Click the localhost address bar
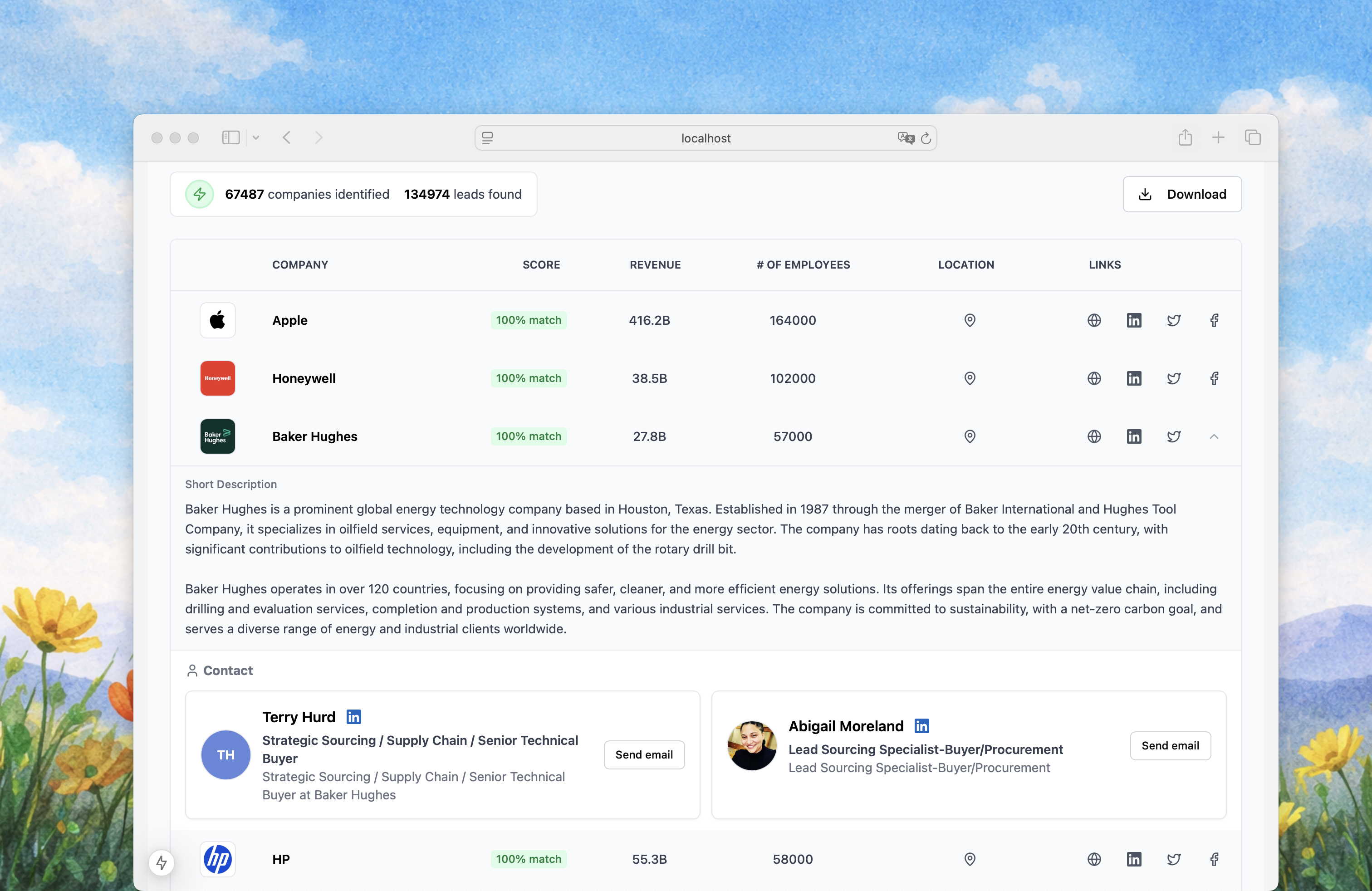The height and width of the screenshot is (891, 1372). 705,138
